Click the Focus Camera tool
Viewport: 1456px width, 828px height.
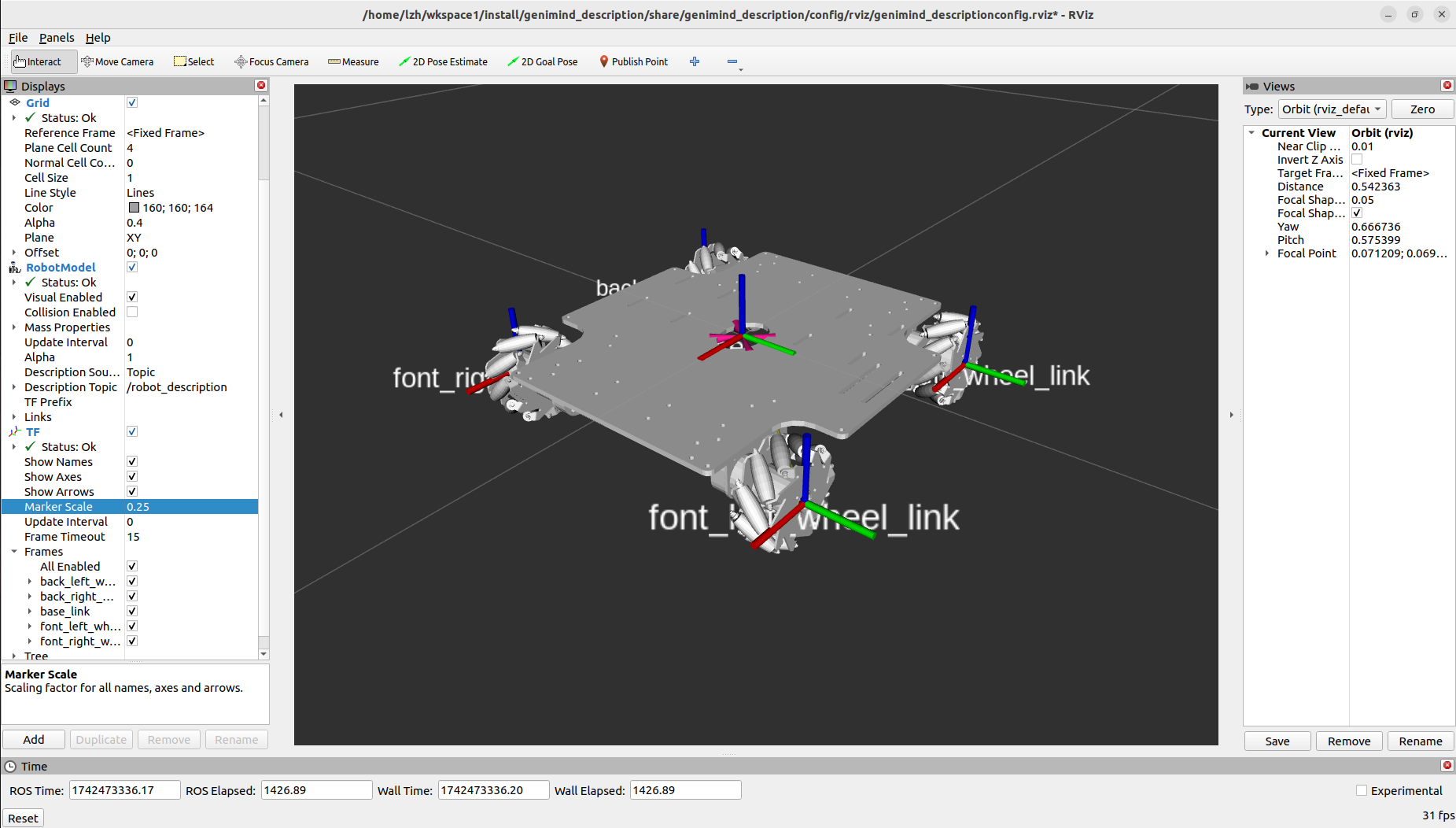[x=271, y=61]
